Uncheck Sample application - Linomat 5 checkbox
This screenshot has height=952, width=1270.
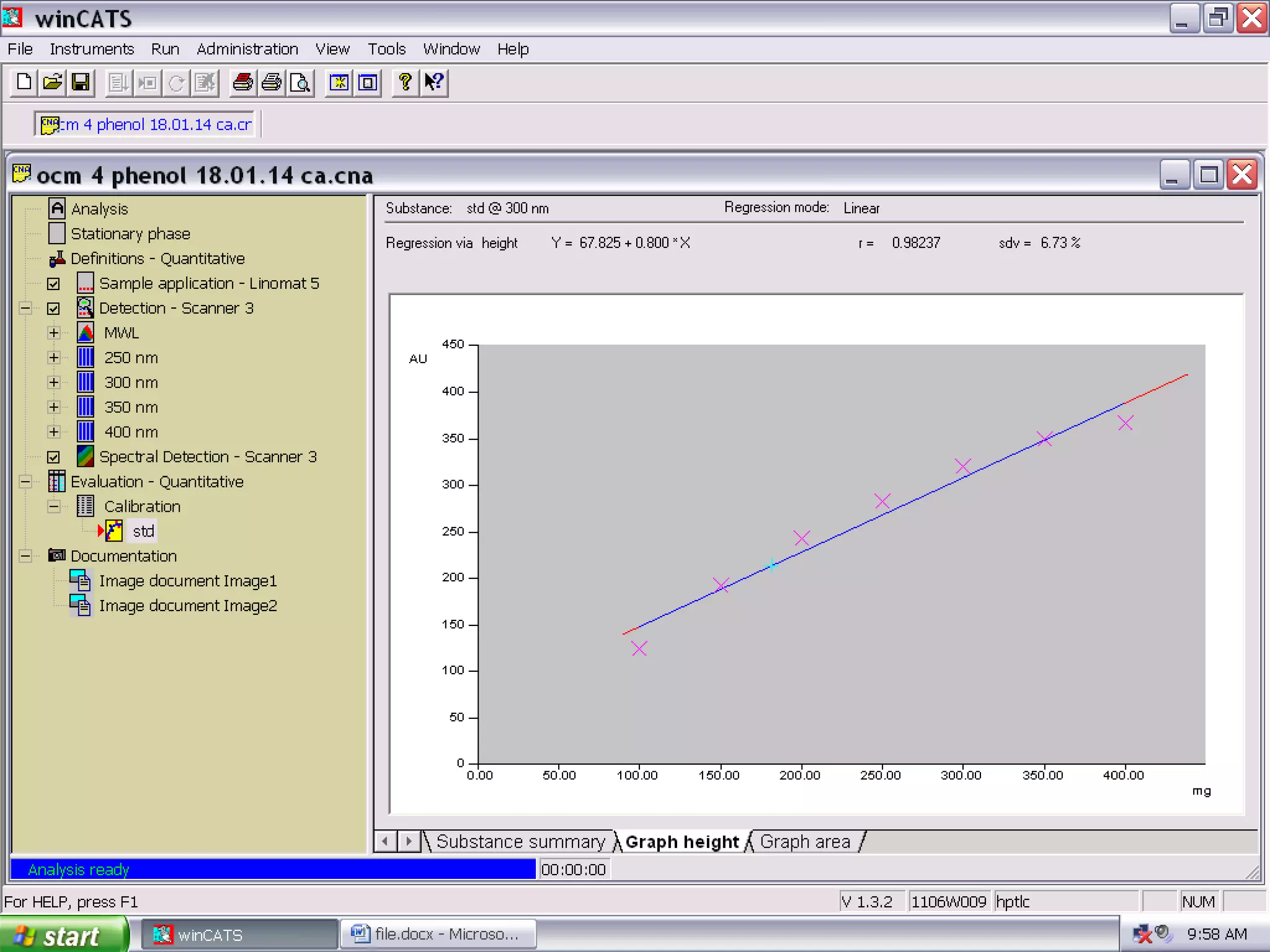(54, 284)
